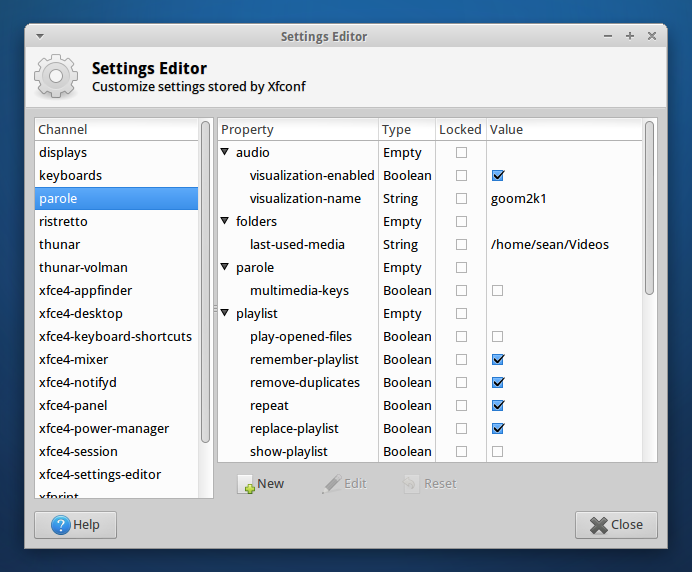
Task: Enable show-playlist value checkbox
Action: tap(497, 452)
